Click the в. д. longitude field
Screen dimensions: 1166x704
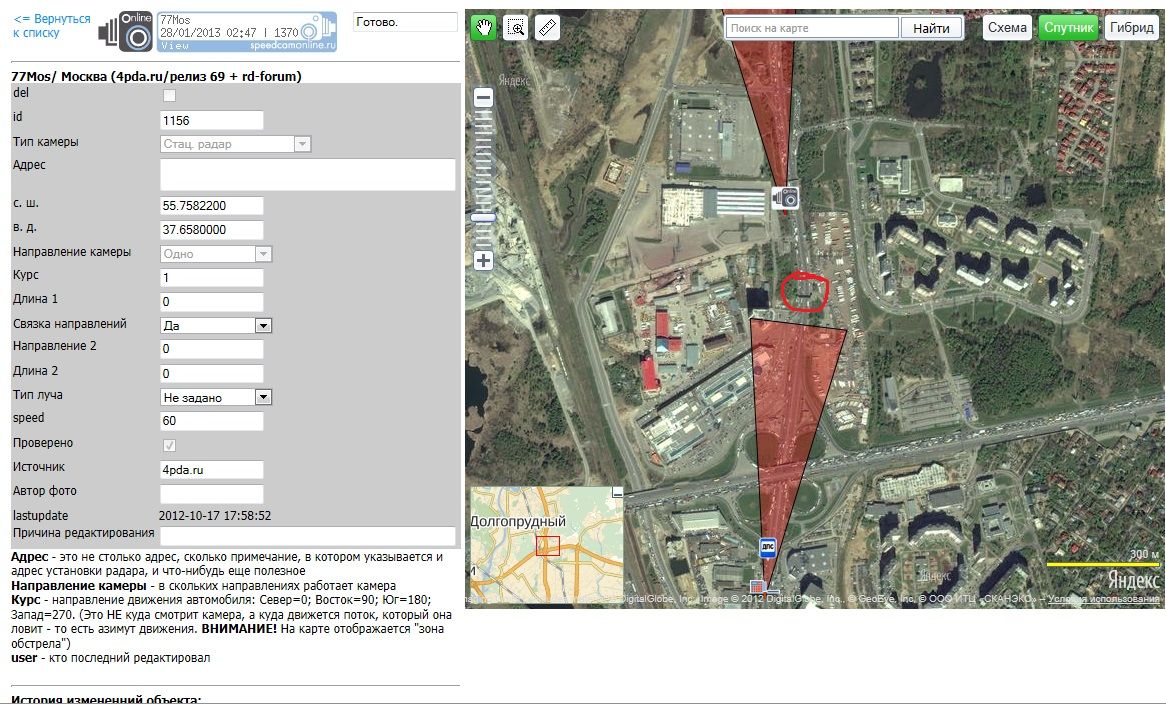212,230
